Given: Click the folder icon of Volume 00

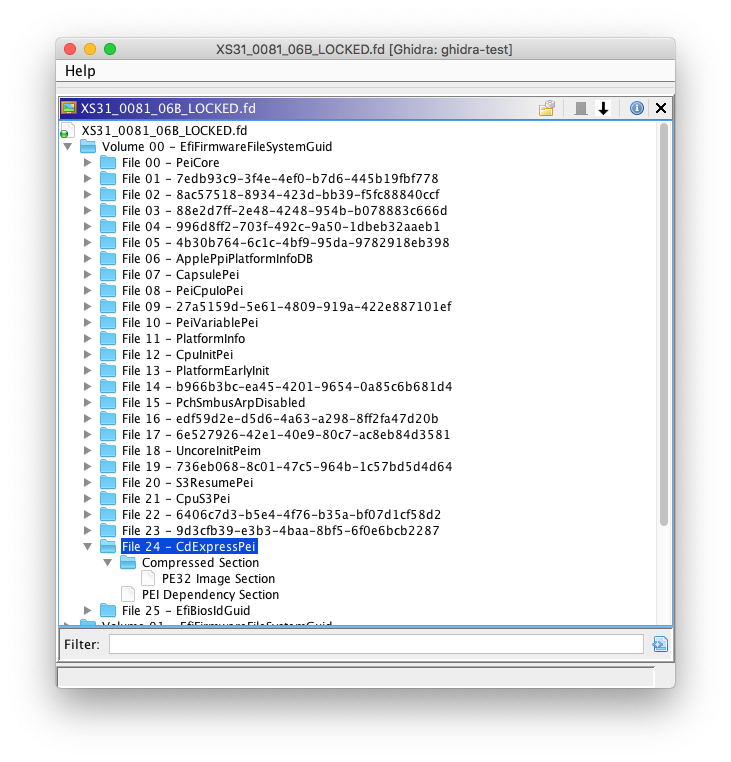Looking at the screenshot, I should click(x=87, y=146).
